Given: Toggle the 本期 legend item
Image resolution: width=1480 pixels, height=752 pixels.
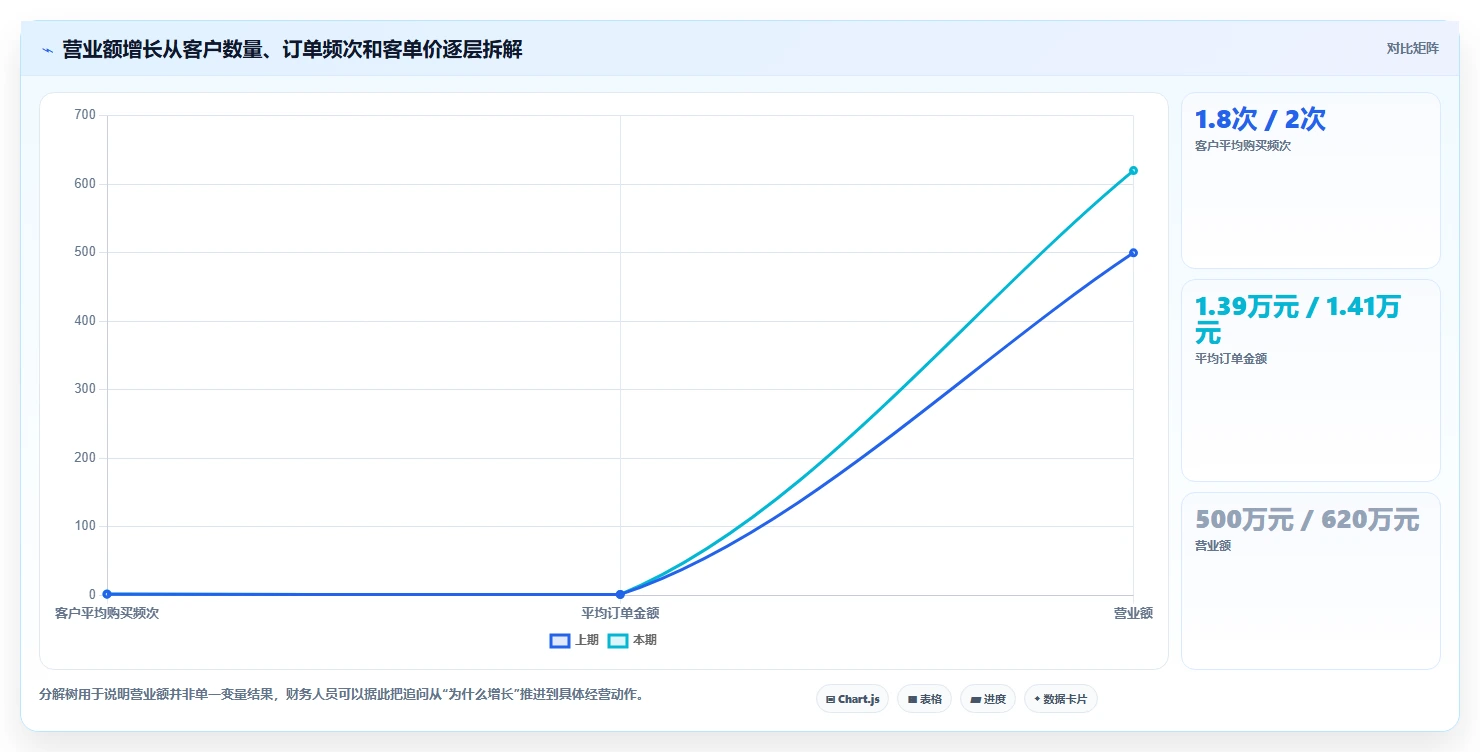Looking at the screenshot, I should pyautogui.click(x=633, y=640).
